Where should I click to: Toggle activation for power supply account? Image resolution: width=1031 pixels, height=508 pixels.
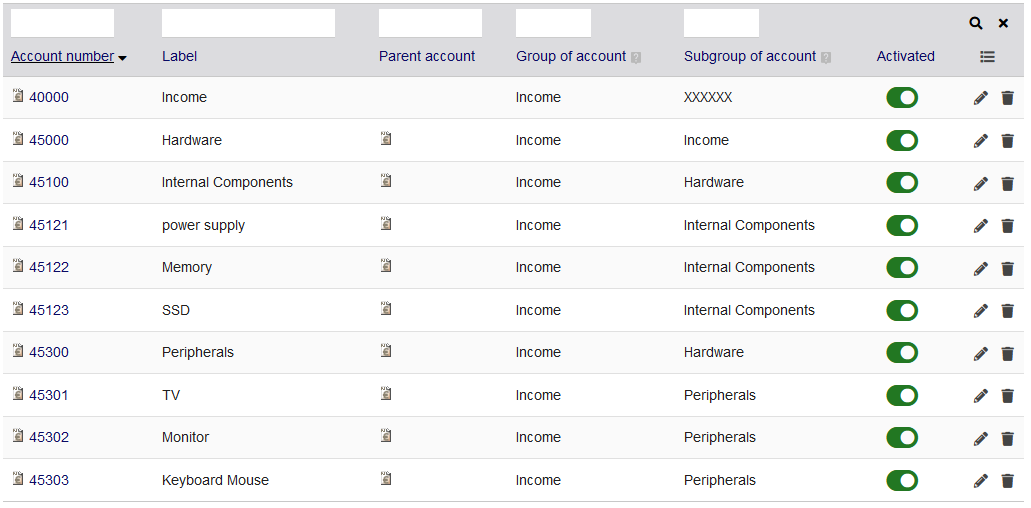(901, 225)
